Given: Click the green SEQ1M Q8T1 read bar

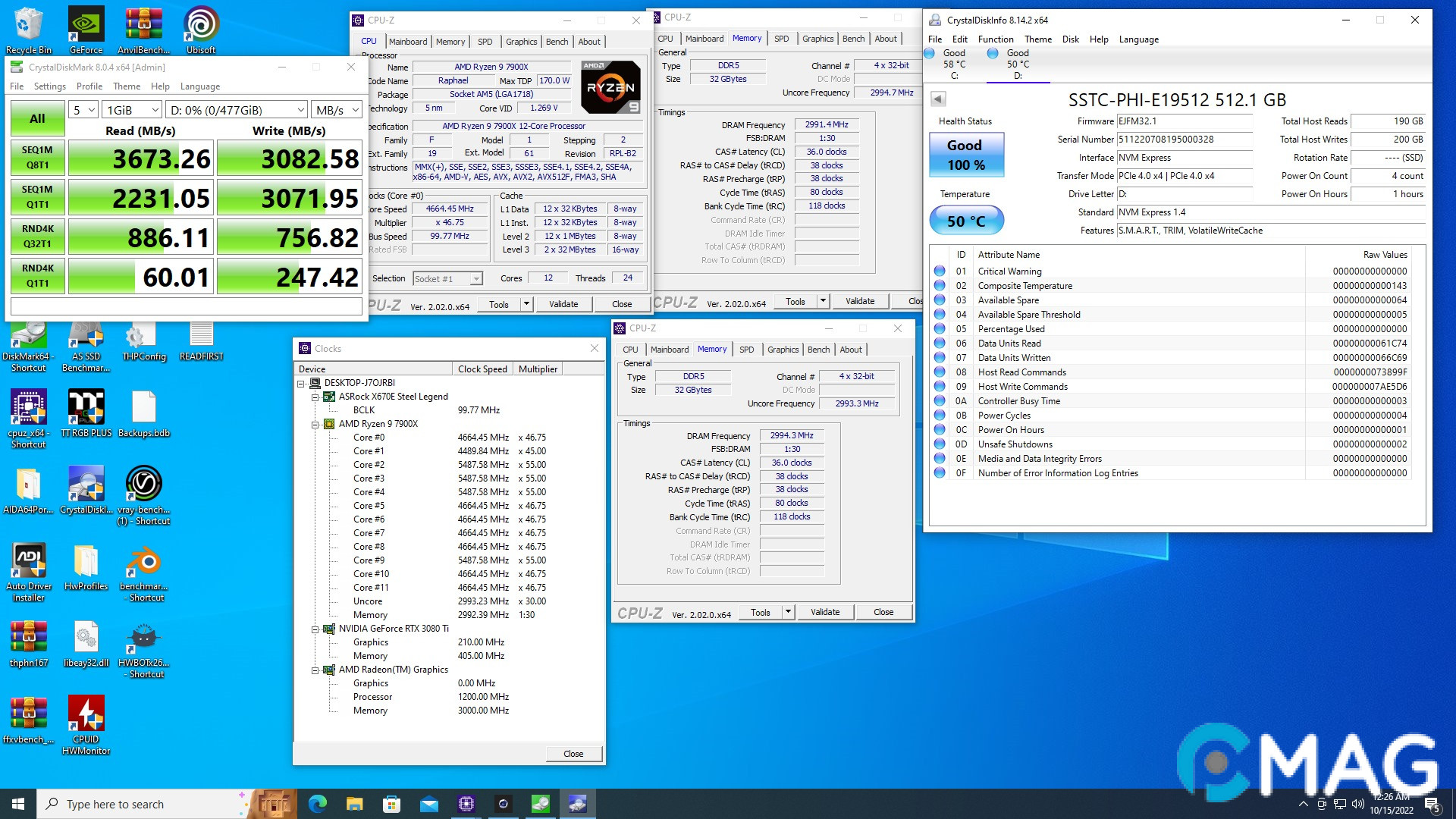Looking at the screenshot, I should coord(141,158).
